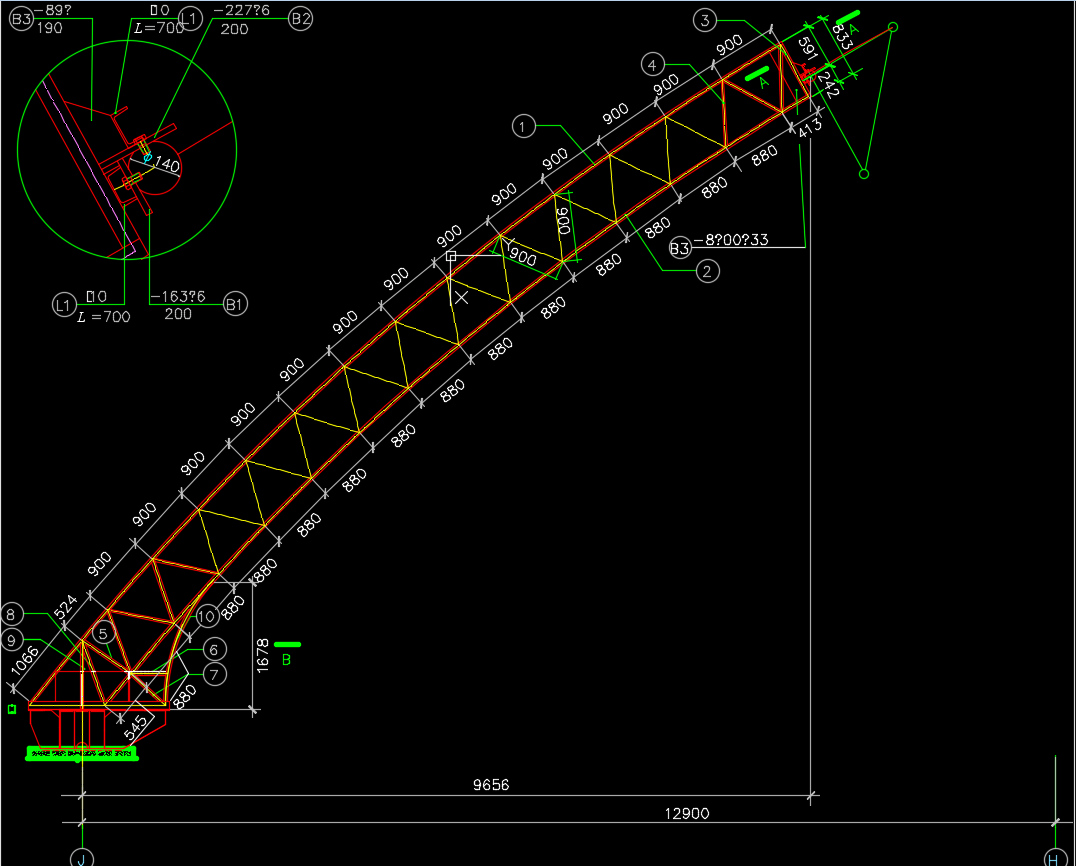Click callout bubble number 4
The height and width of the screenshot is (866, 1076).
[653, 65]
